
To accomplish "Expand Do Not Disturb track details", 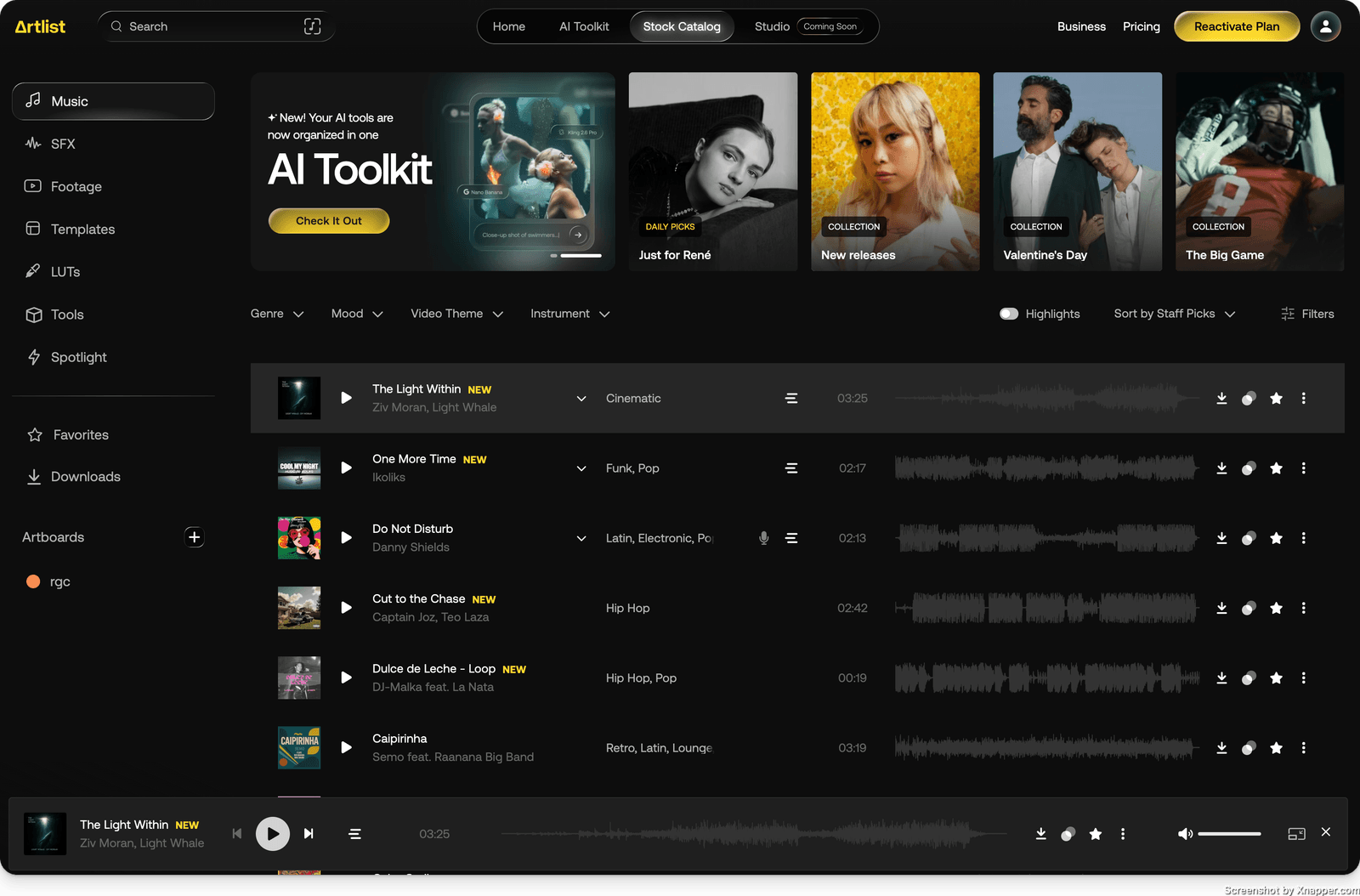I will tap(581, 538).
